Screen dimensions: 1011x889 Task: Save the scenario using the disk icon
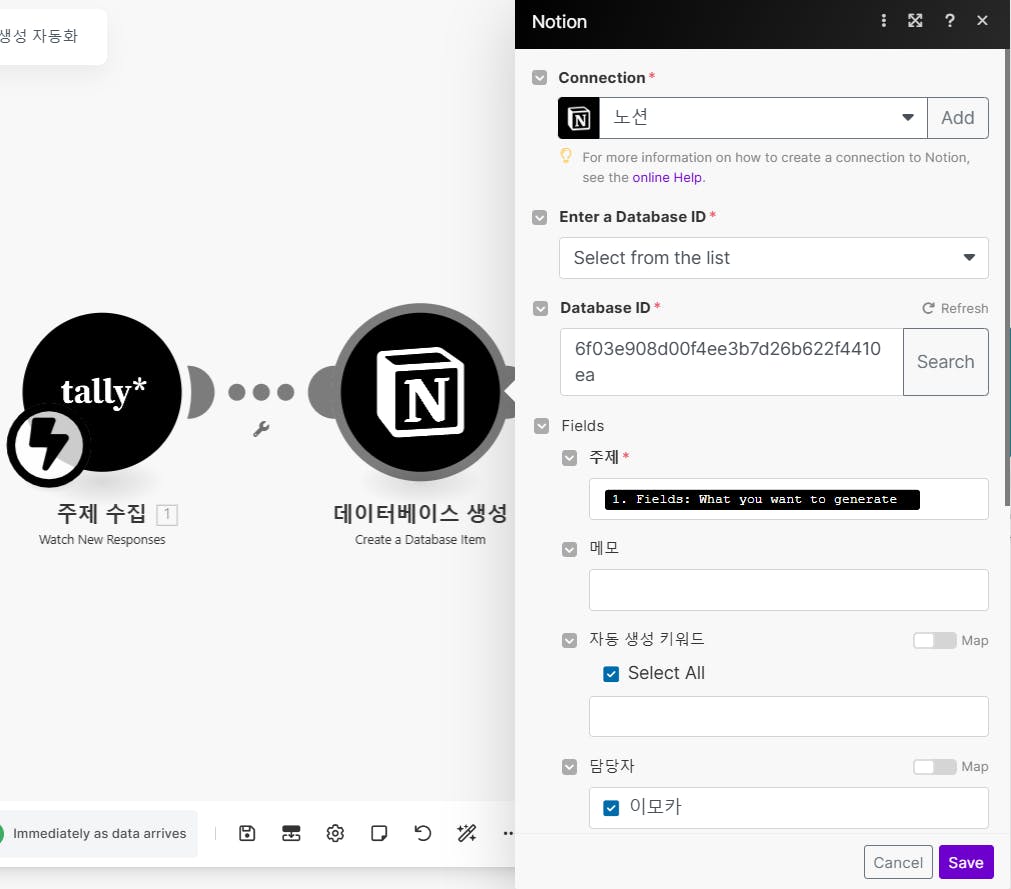247,833
